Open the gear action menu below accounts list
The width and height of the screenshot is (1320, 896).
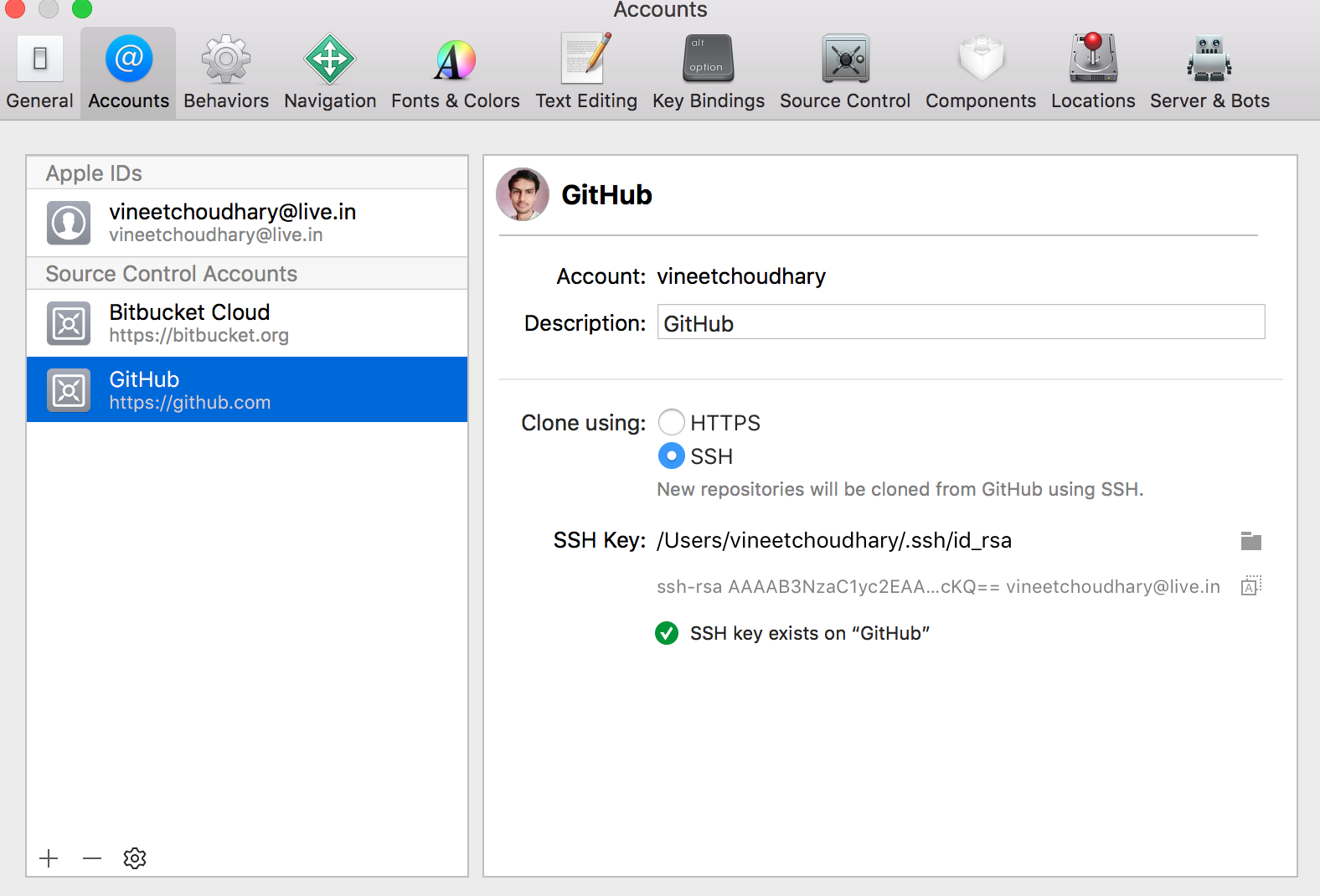135,858
